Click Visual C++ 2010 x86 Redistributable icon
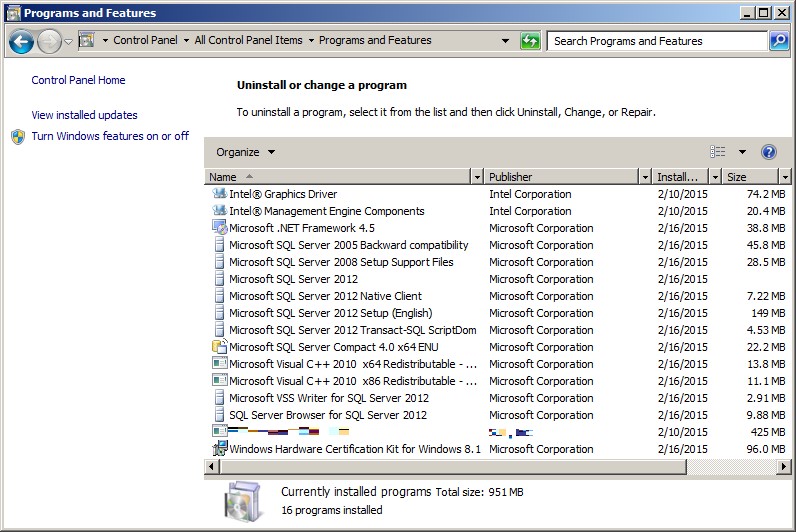This screenshot has width=796, height=532. pyautogui.click(x=219, y=380)
